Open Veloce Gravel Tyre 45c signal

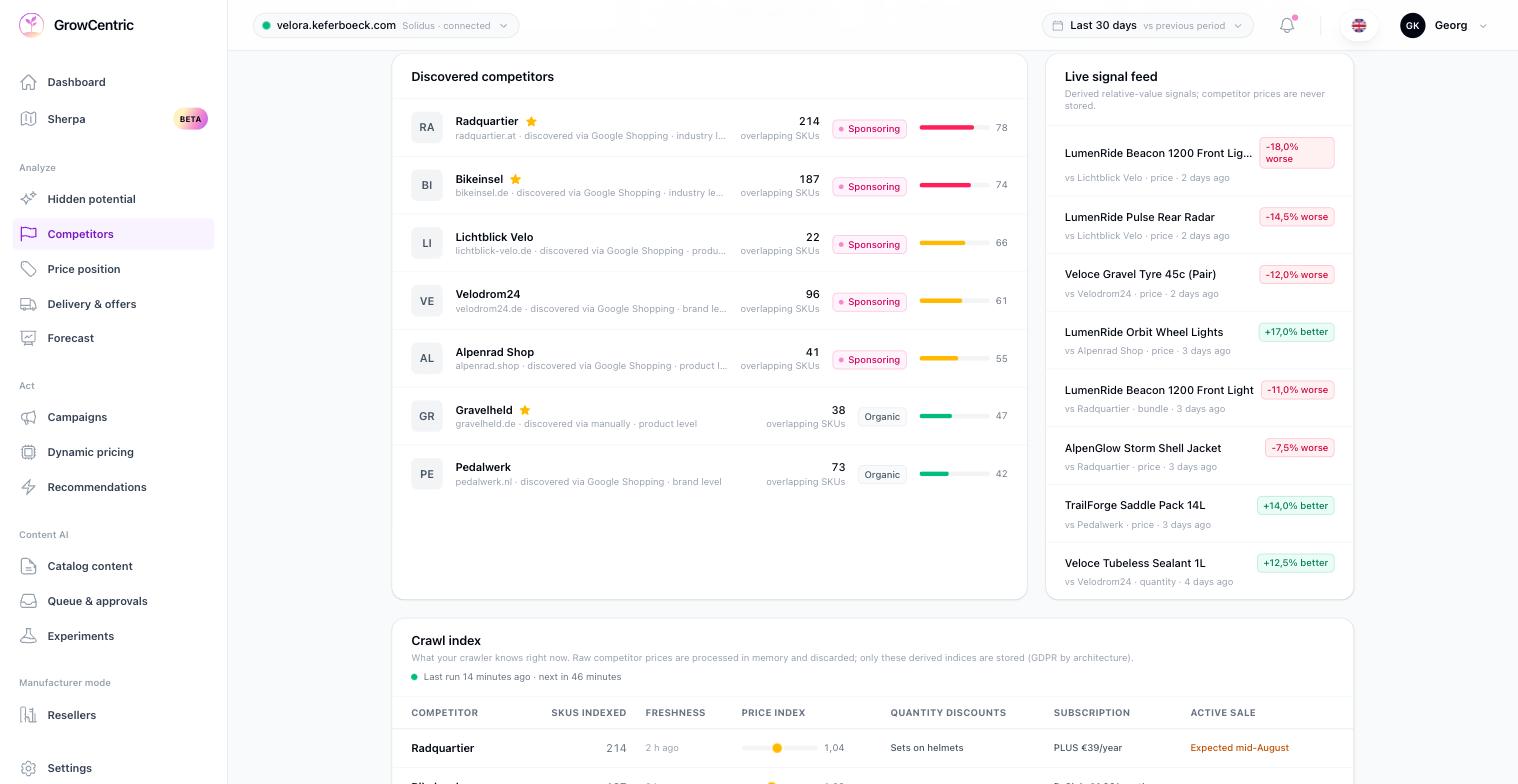pos(1199,283)
